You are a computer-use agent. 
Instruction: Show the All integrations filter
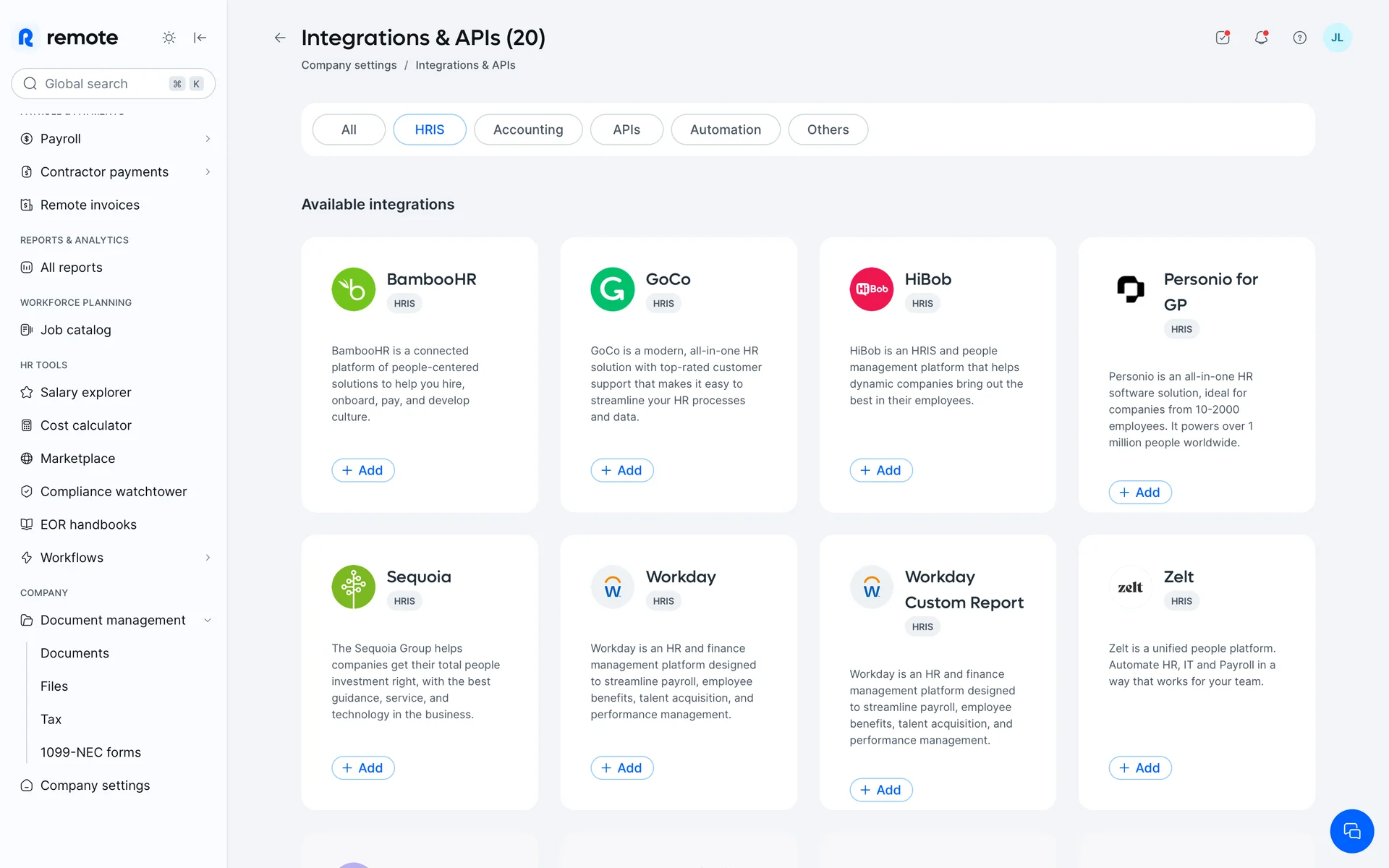tap(349, 129)
